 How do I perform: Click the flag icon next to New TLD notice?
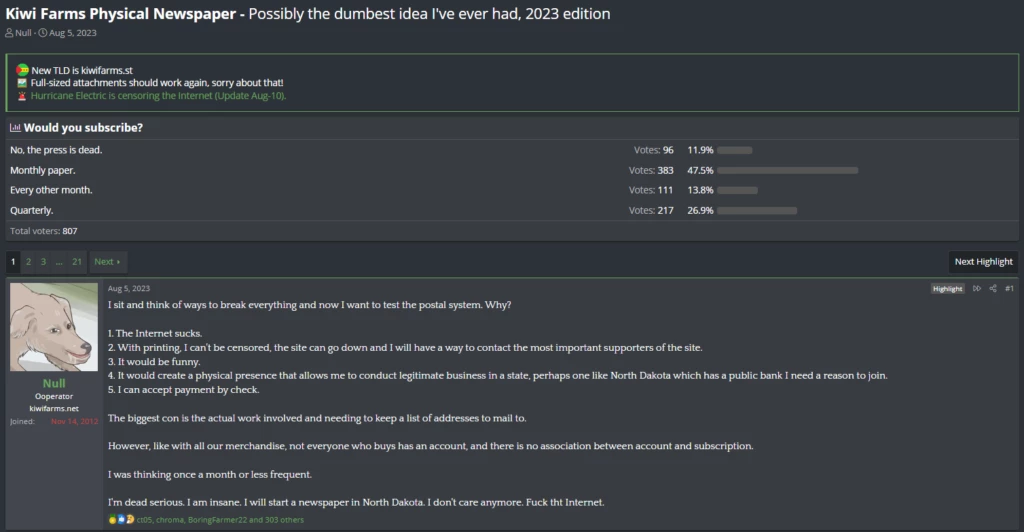(22, 70)
